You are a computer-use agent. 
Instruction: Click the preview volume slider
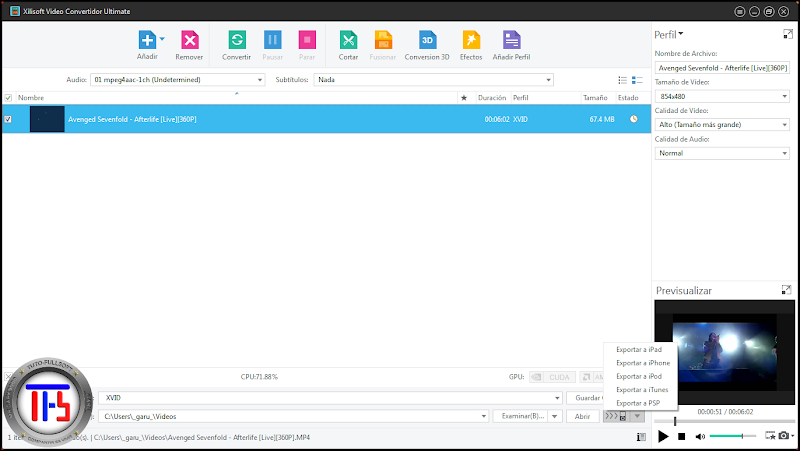[733, 436]
